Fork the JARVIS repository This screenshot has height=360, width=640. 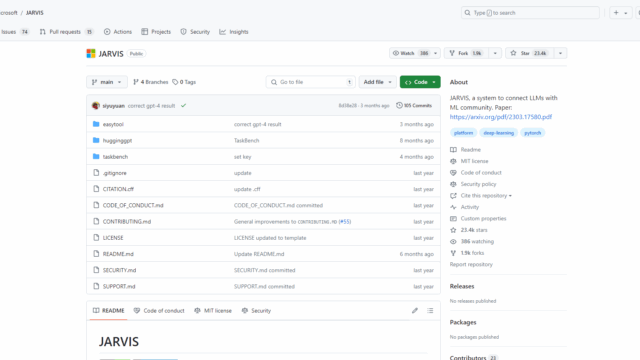point(465,53)
